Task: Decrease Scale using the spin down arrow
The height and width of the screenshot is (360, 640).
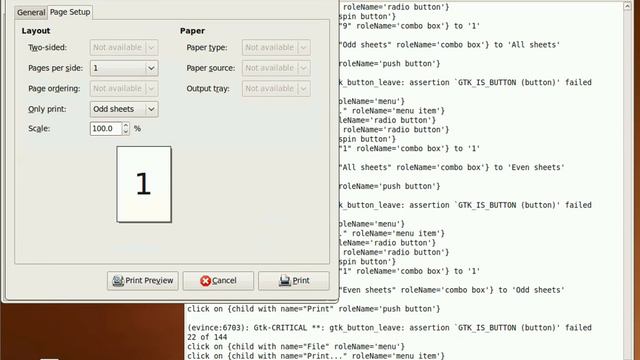Action: [126, 132]
